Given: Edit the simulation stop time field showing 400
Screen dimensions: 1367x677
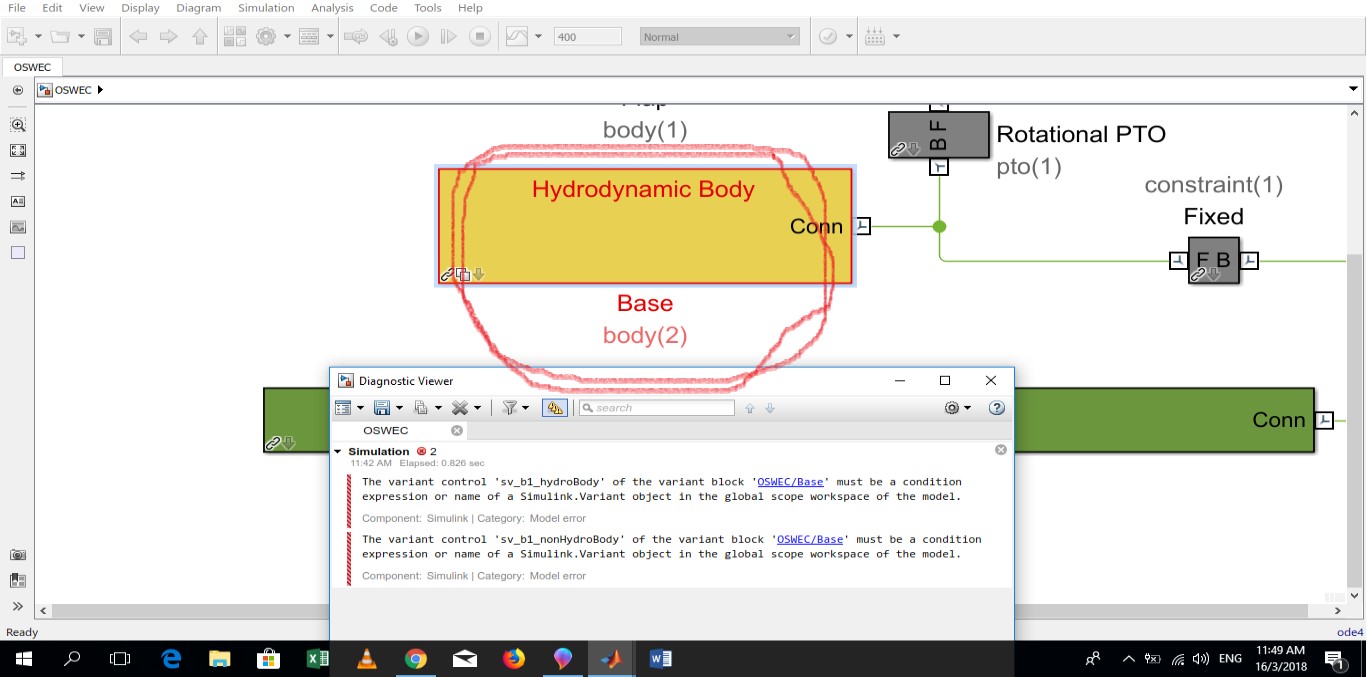Looking at the screenshot, I should pos(588,35).
